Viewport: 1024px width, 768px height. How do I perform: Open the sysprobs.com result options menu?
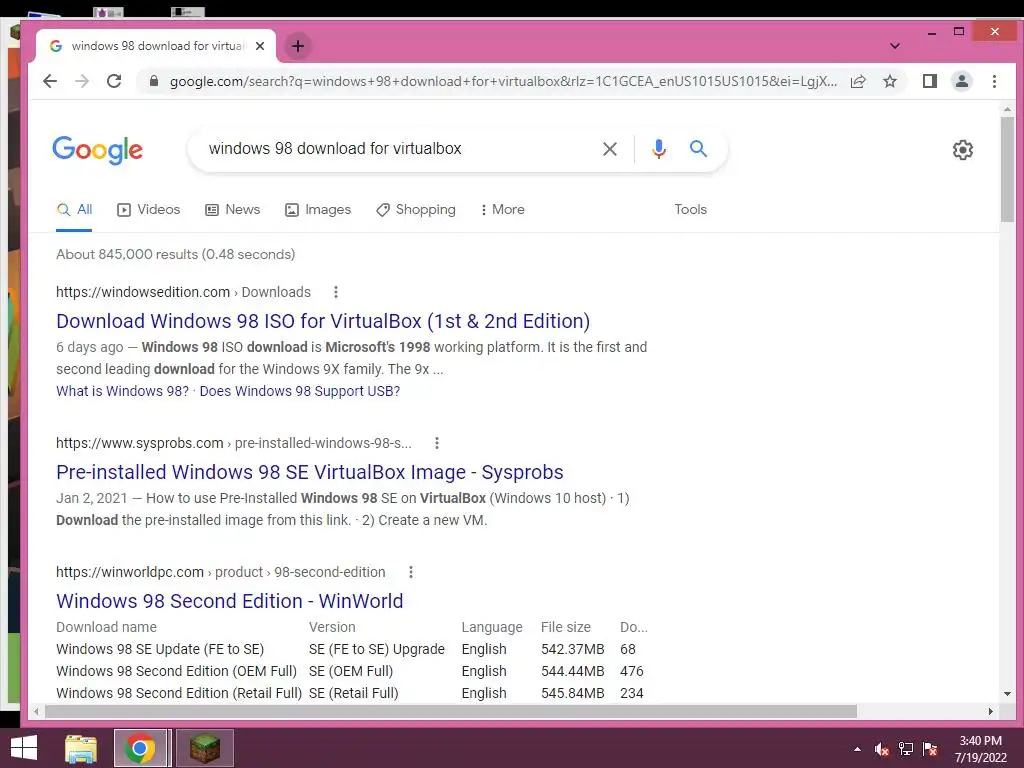tap(437, 443)
